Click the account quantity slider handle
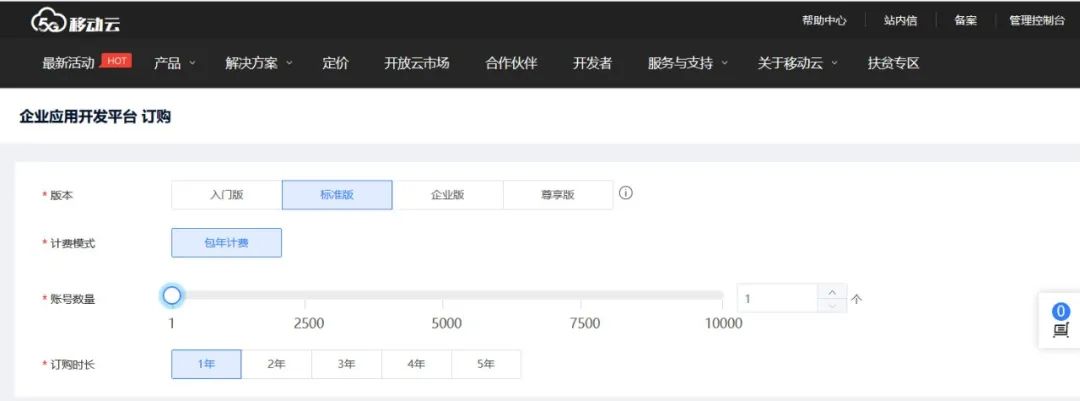The image size is (1080, 401). pos(172,295)
